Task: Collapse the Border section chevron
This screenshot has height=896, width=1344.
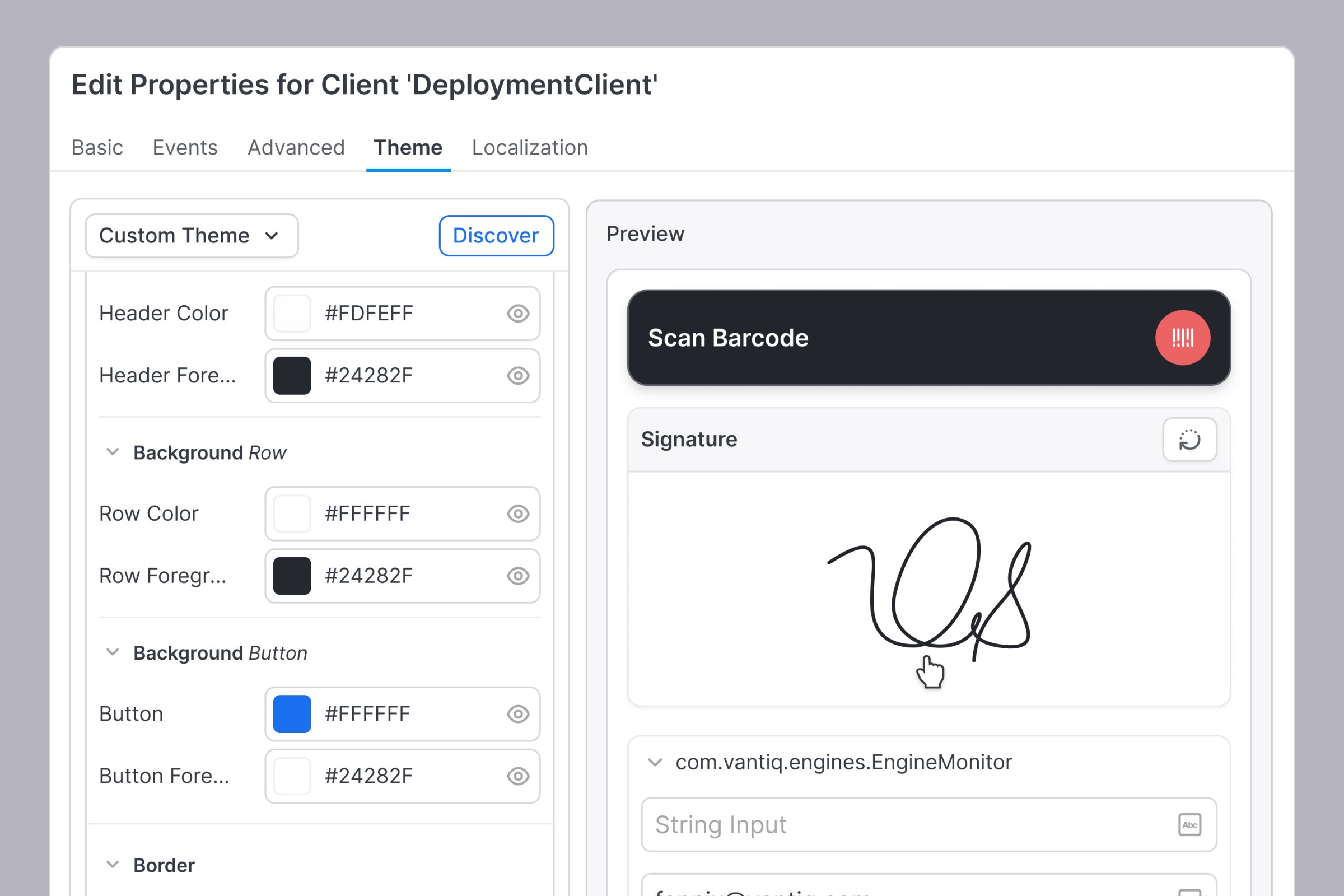Action: (x=113, y=865)
